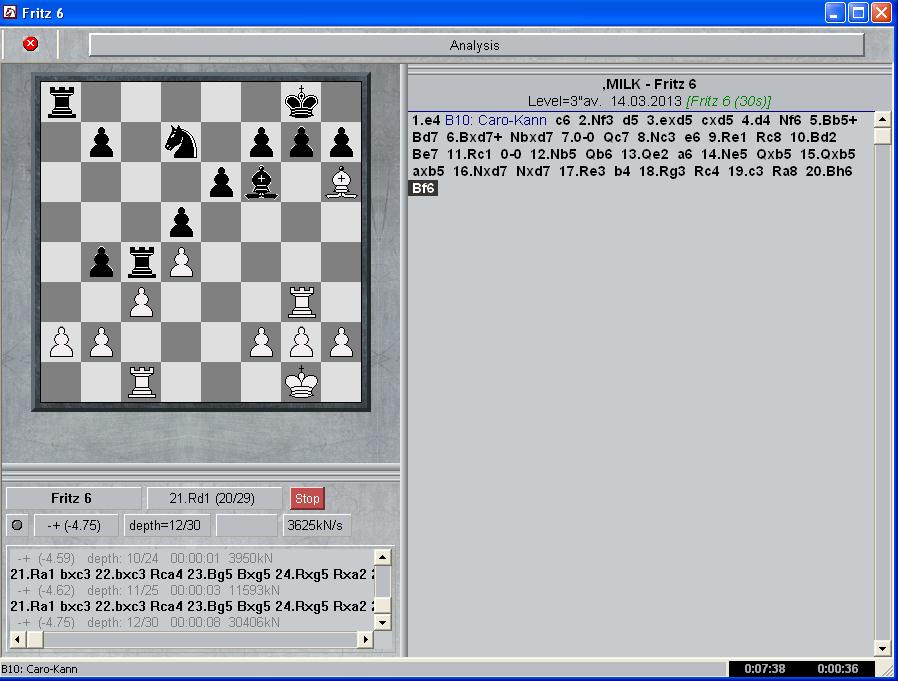Minimize the Fritz 6 window
This screenshot has width=898, height=681.
pyautogui.click(x=835, y=13)
